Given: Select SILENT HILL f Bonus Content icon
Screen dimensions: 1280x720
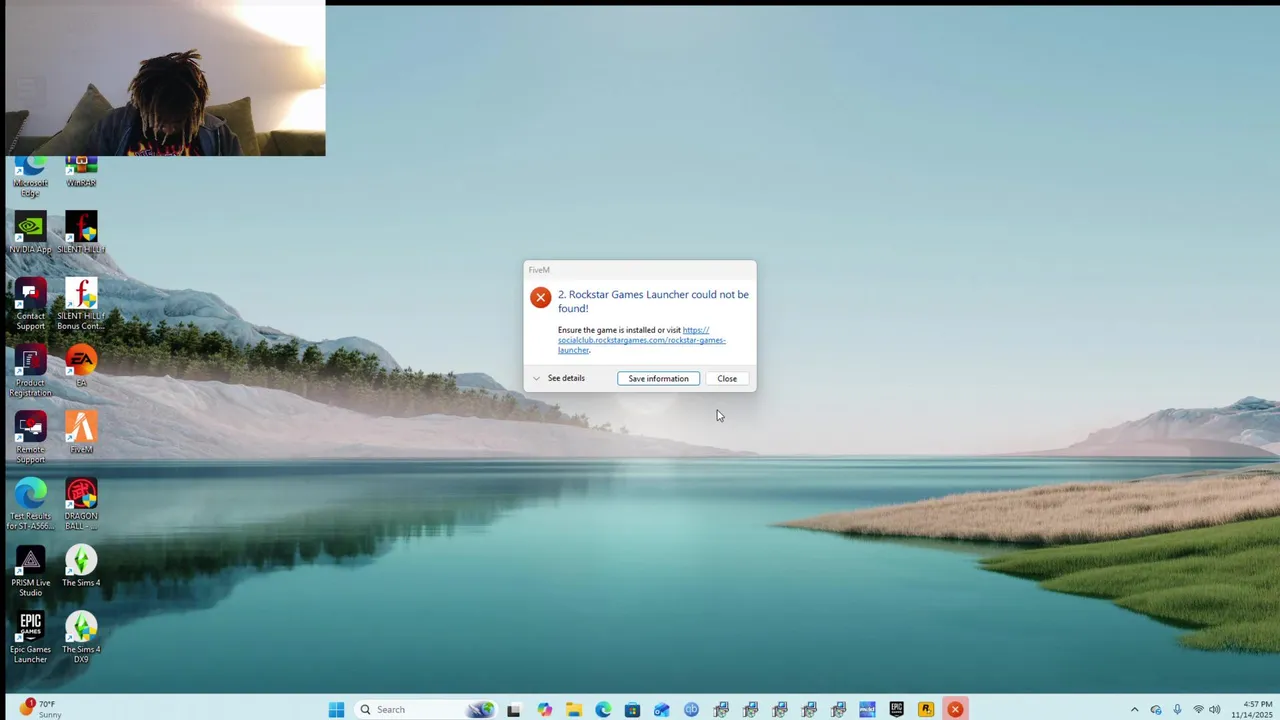Looking at the screenshot, I should [81, 304].
